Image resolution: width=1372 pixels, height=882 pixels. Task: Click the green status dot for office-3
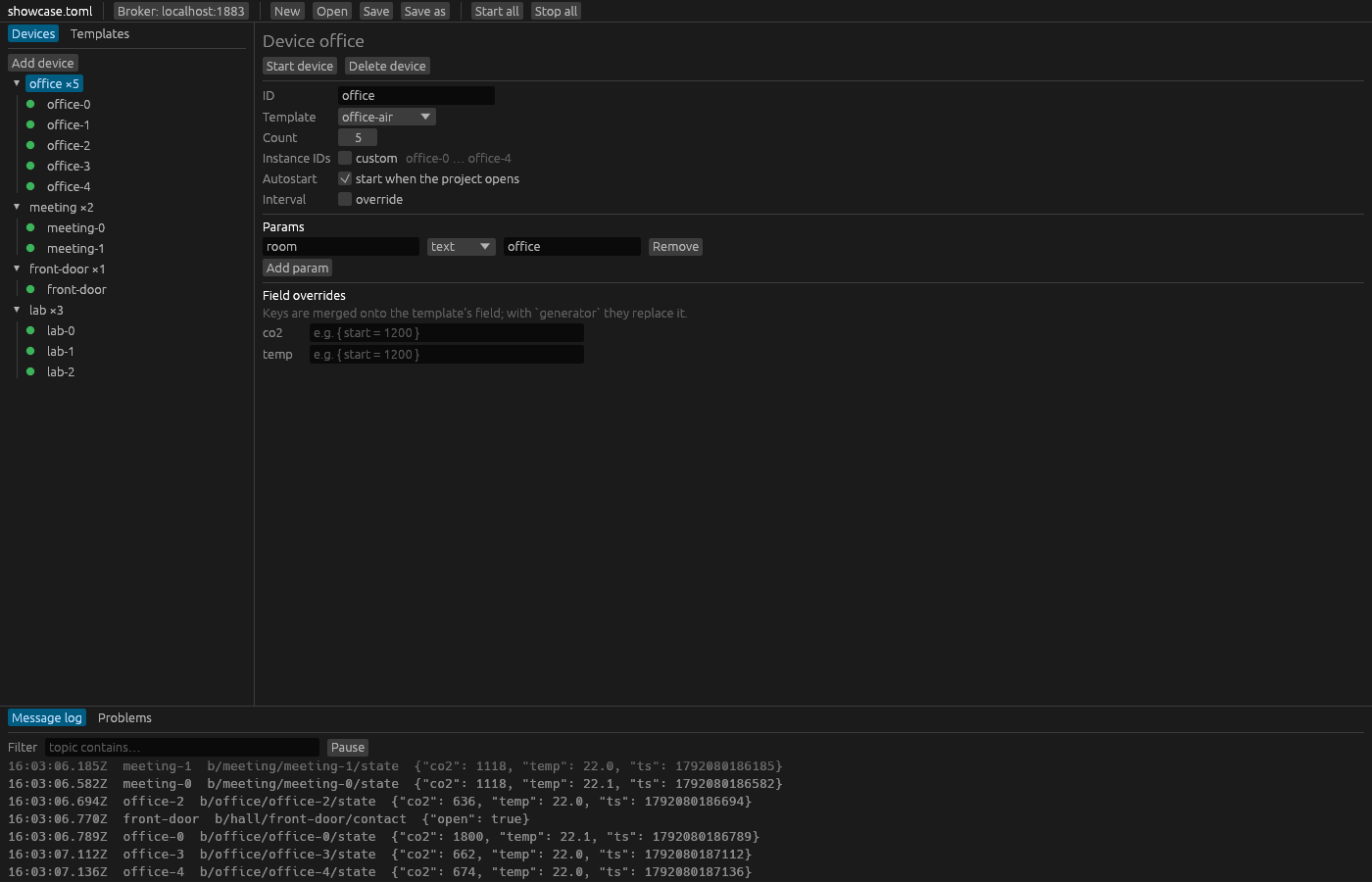[30, 166]
